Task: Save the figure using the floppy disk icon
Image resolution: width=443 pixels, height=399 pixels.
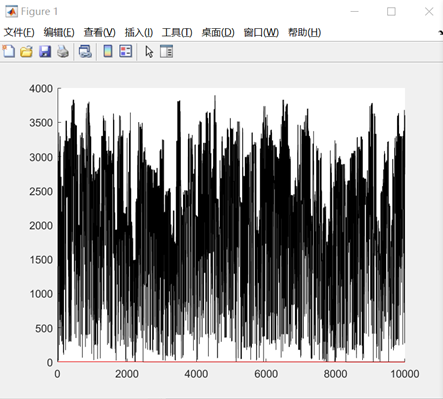Action: [x=45, y=52]
